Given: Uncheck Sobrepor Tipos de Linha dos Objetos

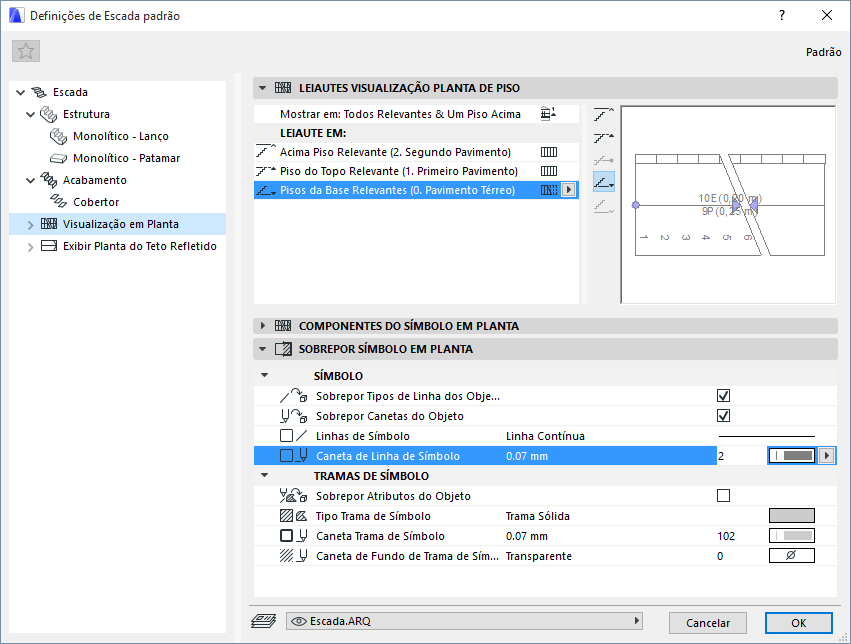Looking at the screenshot, I should point(723,396).
